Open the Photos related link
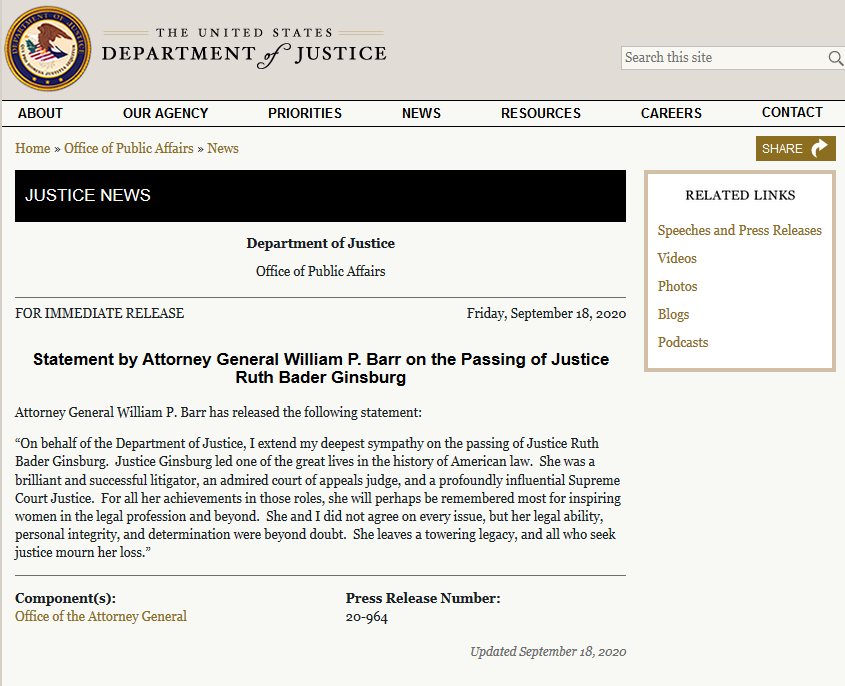This screenshot has height=686, width=845. coord(677,286)
